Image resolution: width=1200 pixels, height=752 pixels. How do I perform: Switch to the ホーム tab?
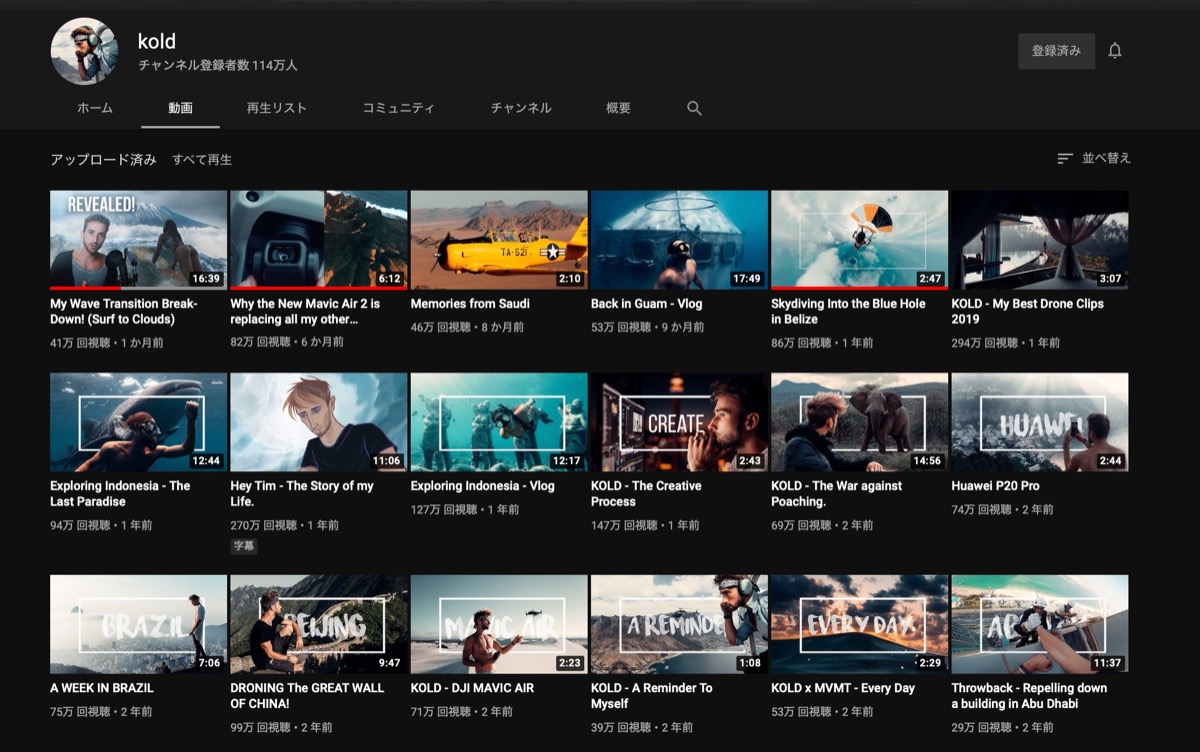click(x=95, y=108)
